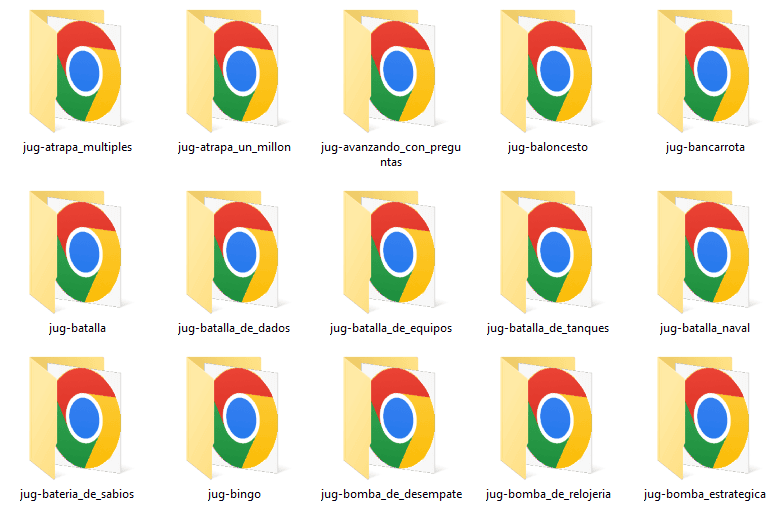Click the jug-baloncesto folder icon
Screen dimensions: 781x514
tap(548, 70)
